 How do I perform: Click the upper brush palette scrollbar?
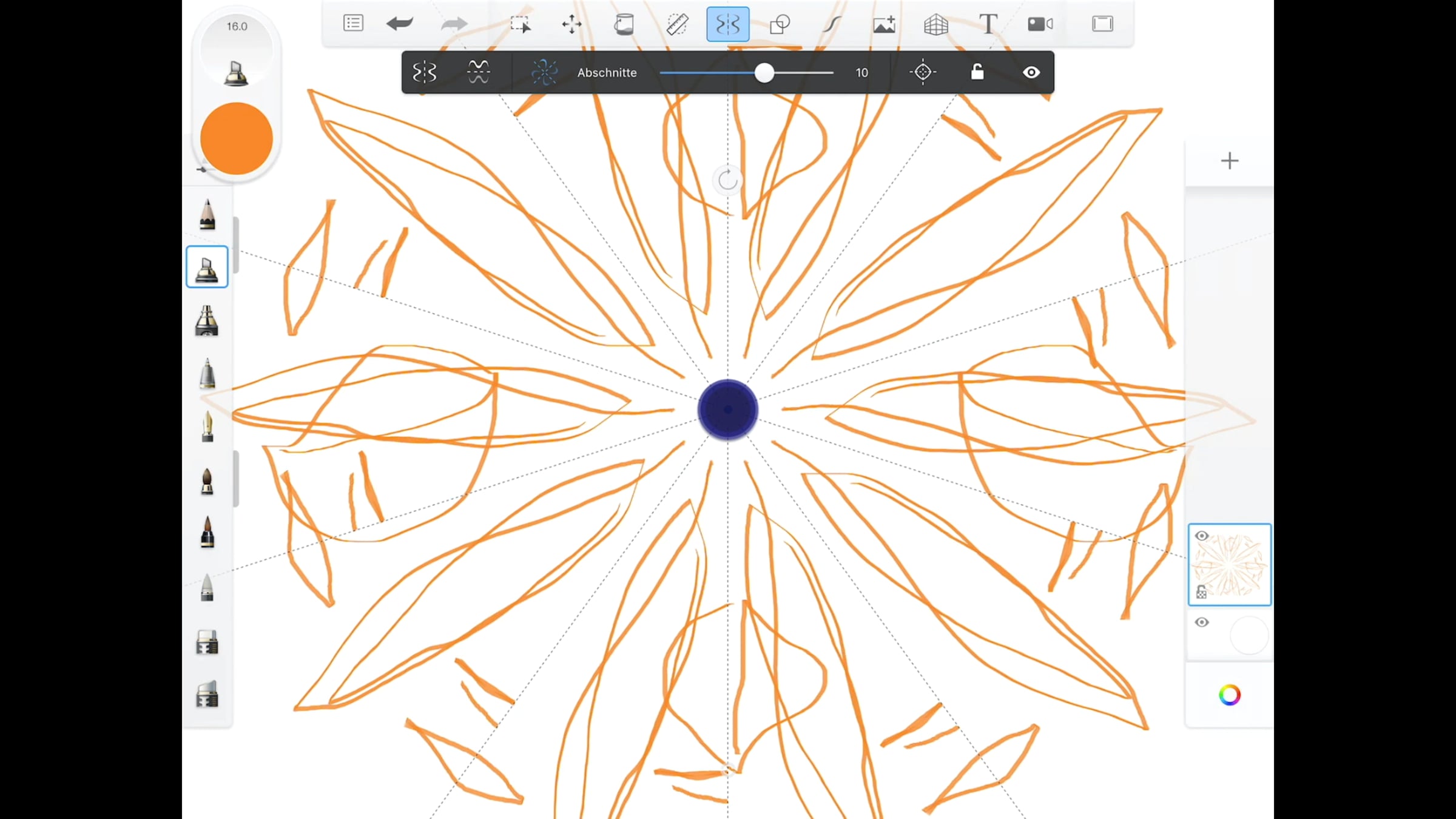pos(236,245)
